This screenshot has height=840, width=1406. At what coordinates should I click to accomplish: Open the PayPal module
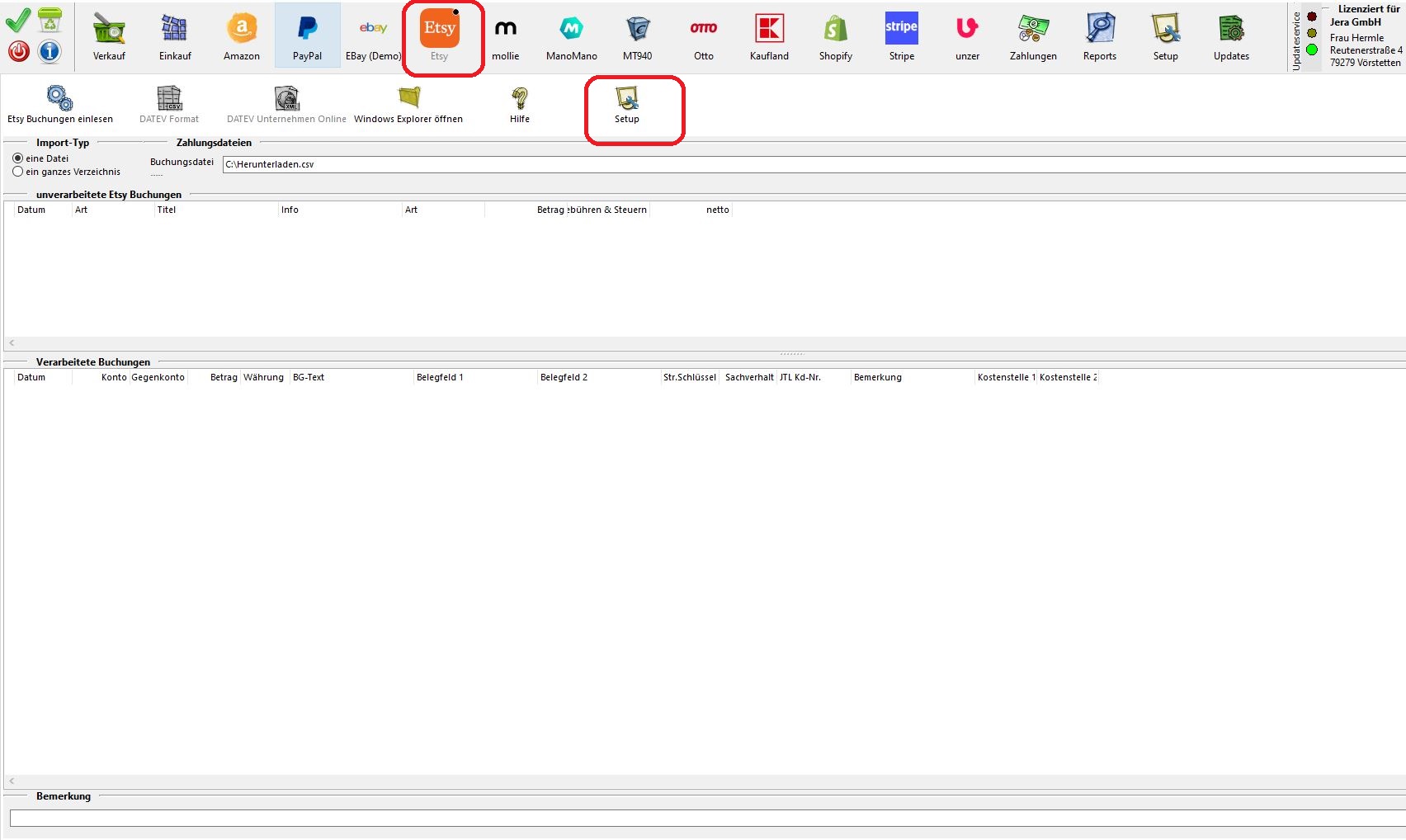coord(307,36)
